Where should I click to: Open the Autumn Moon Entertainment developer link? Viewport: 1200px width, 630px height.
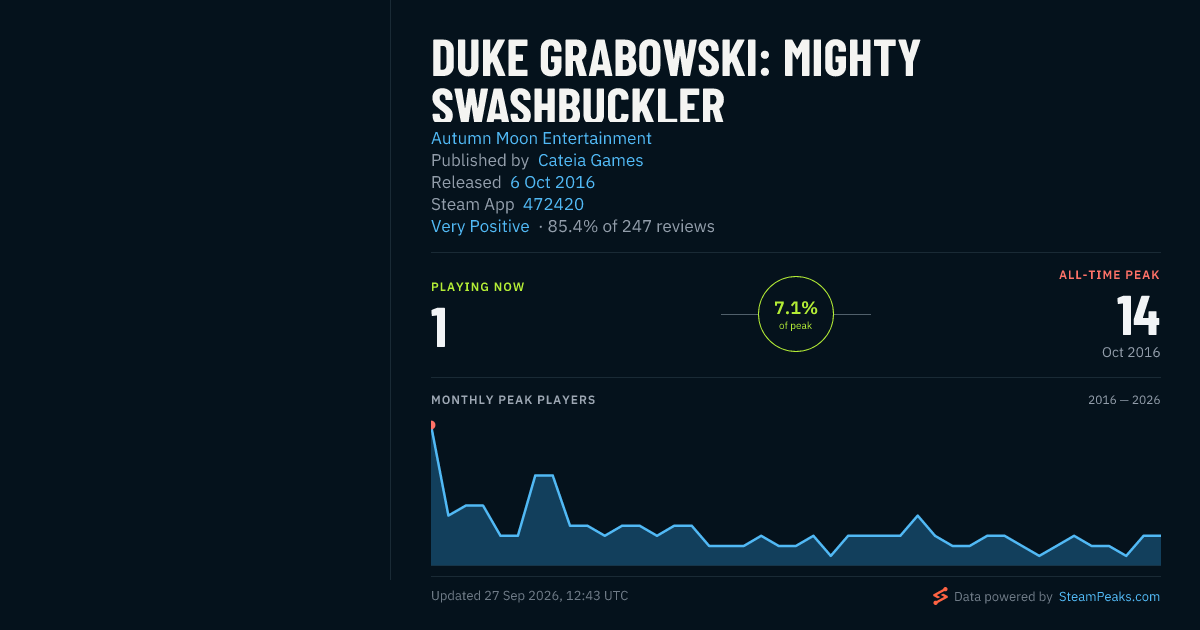tap(541, 138)
